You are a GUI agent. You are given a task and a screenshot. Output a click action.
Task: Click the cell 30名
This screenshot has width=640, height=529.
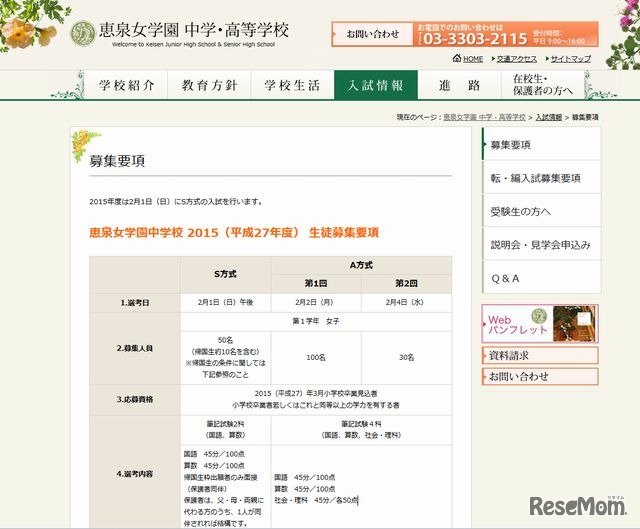(407, 358)
